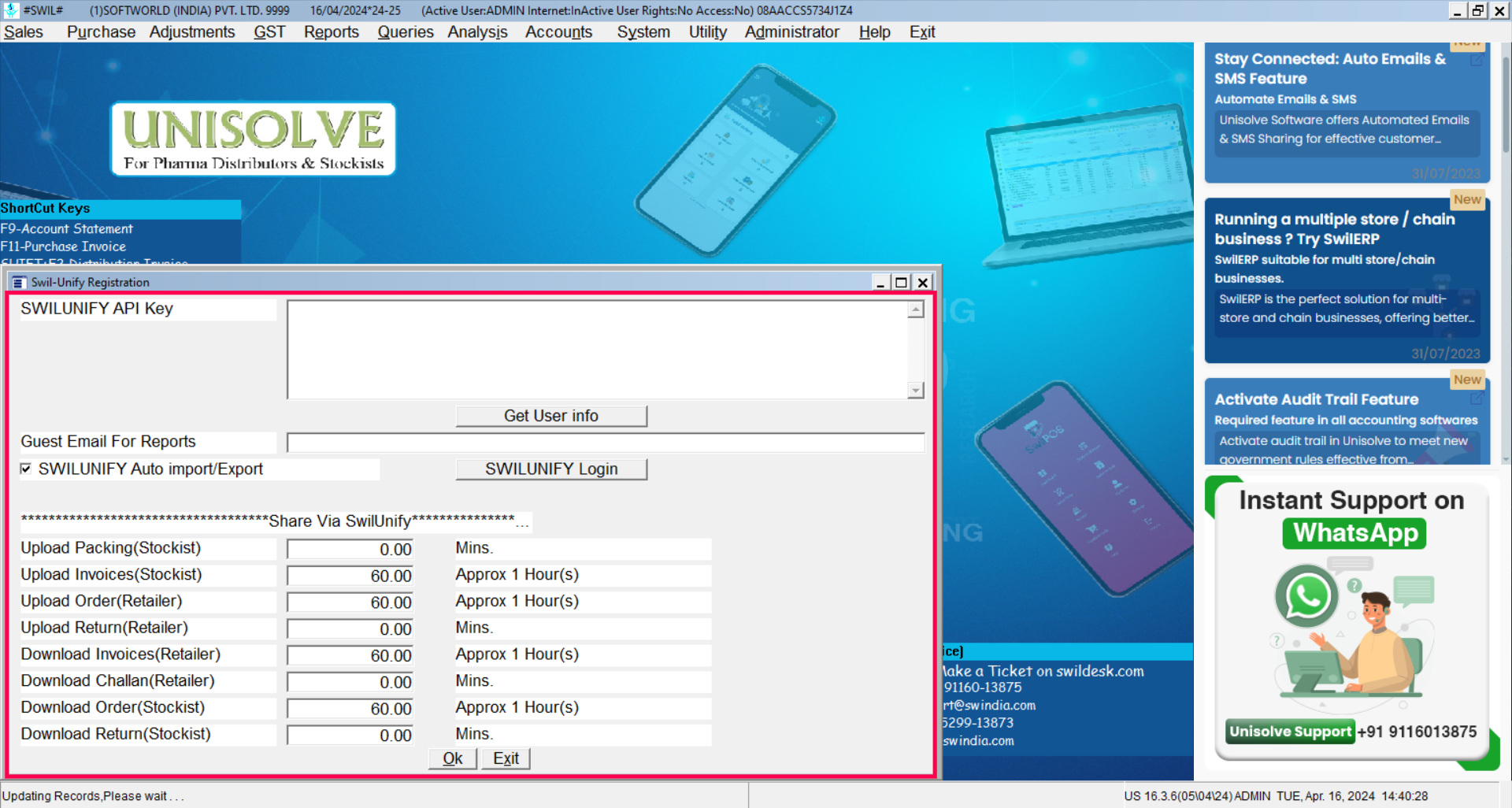1512x808 pixels.
Task: Click the Swil-Unify Registration window icon
Action: pyautogui.click(x=19, y=282)
